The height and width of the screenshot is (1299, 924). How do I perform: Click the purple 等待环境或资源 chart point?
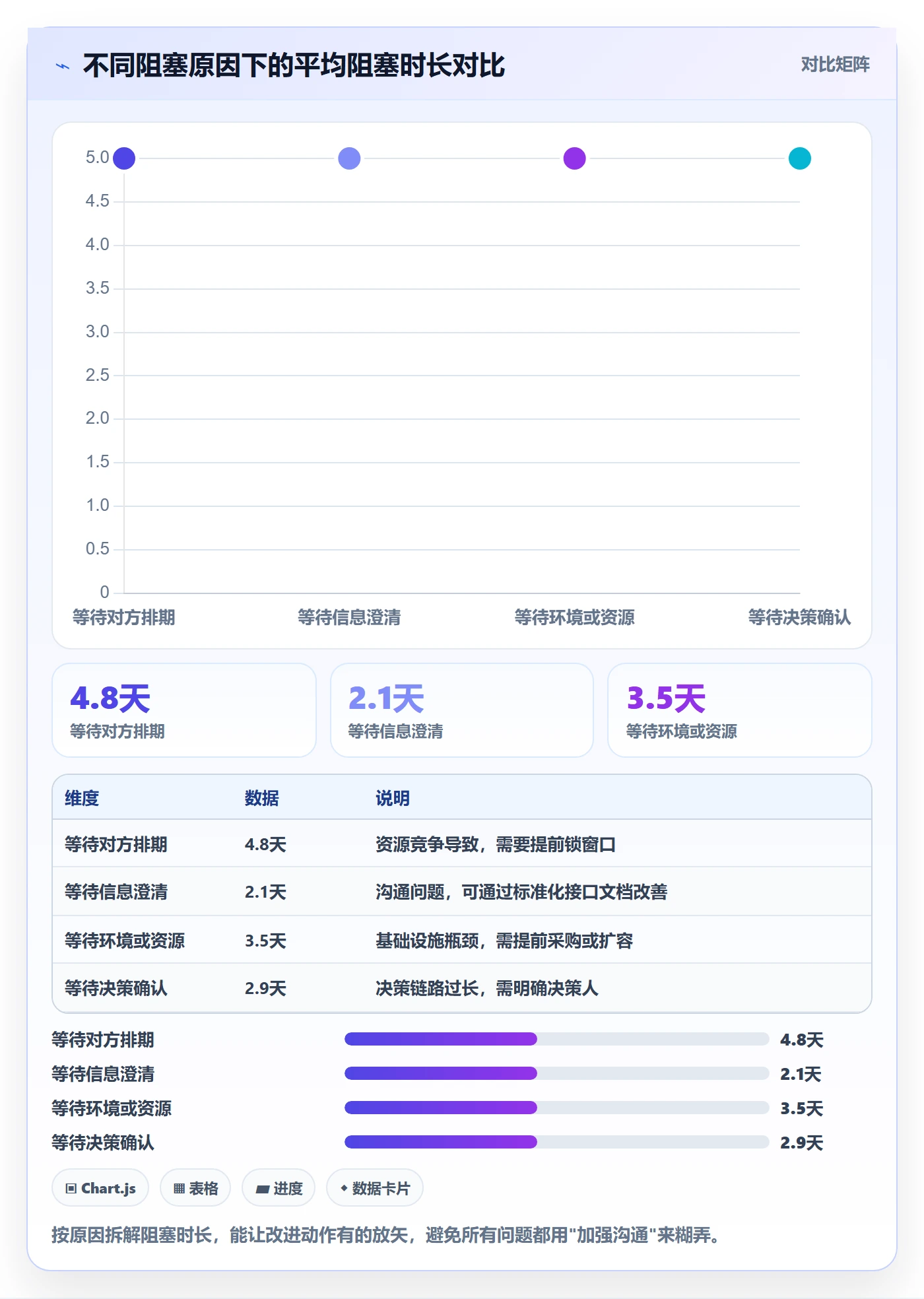click(575, 158)
